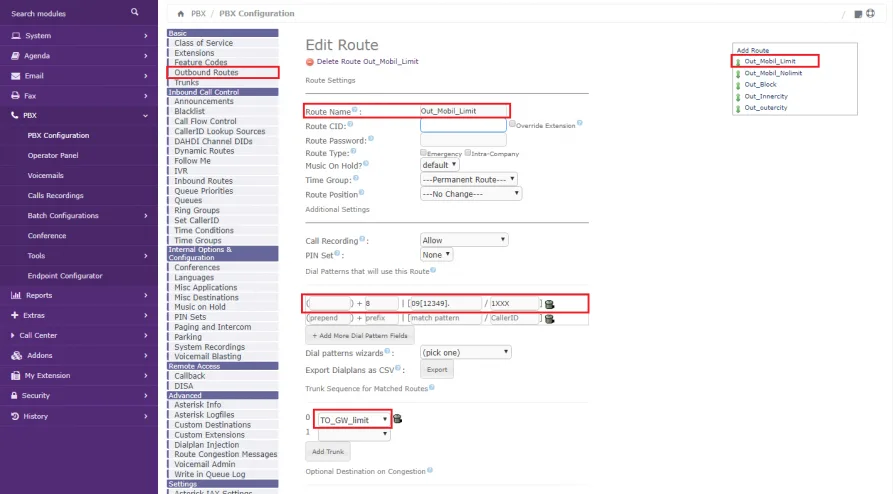
Task: Click the Fax printer icon in sidebar
Action: click(x=15, y=96)
